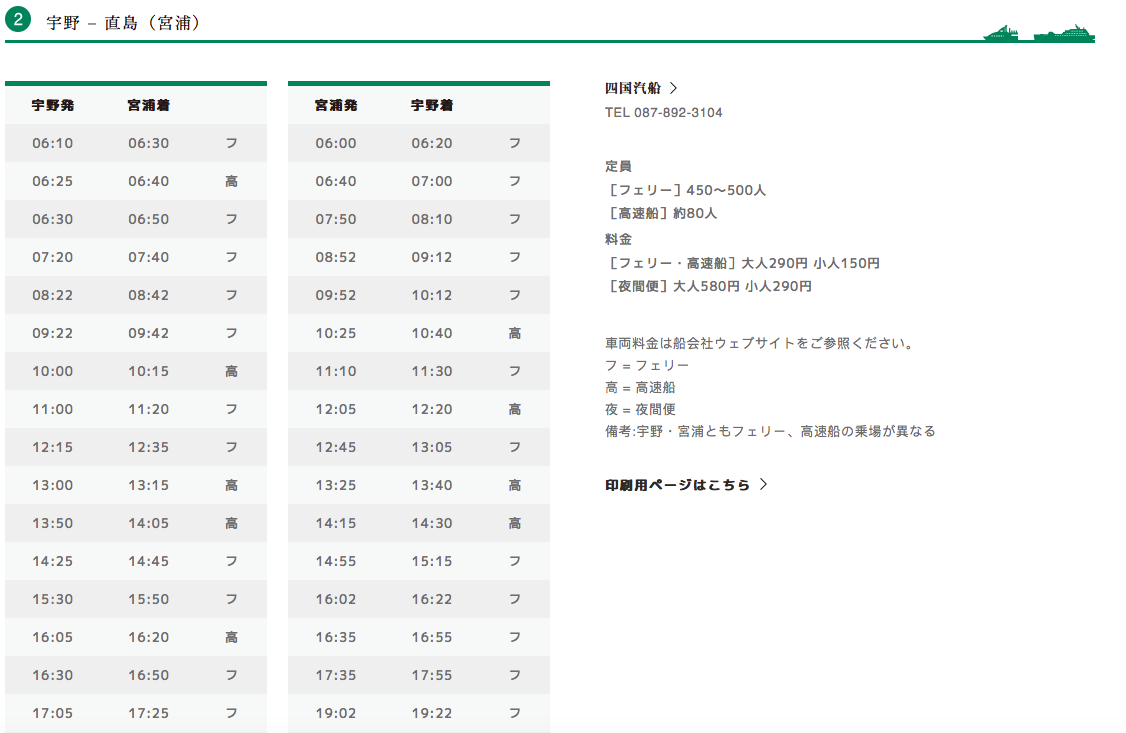Select the 宮浦発 column header in right table

click(x=335, y=105)
